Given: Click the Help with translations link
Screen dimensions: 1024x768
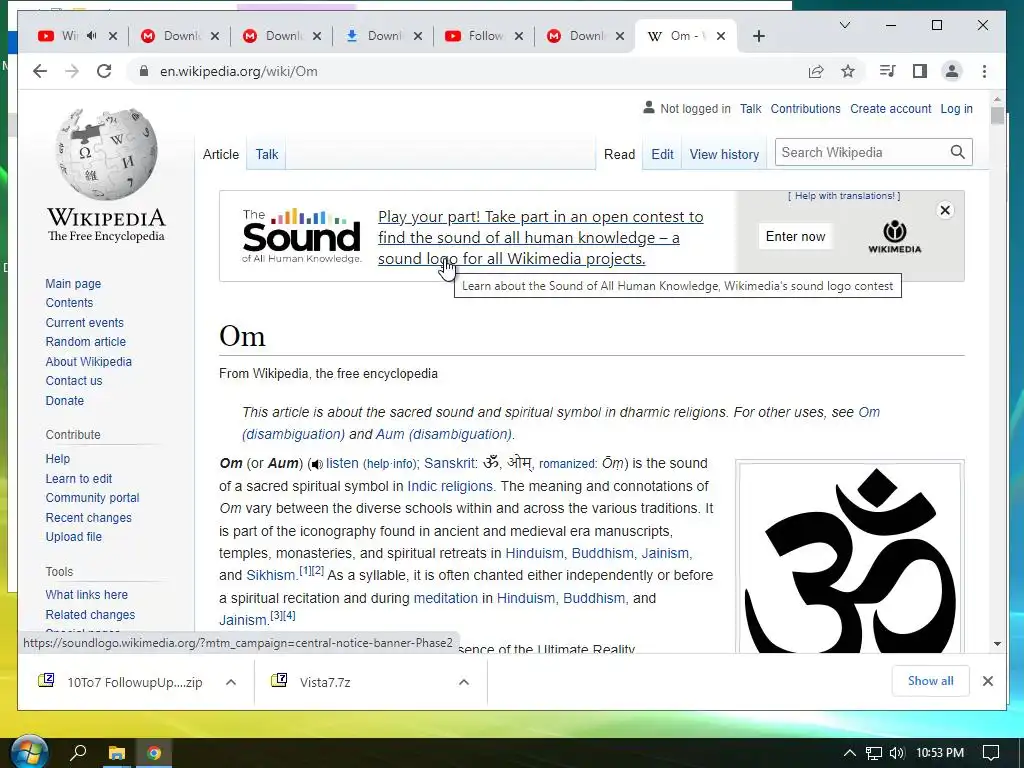Looking at the screenshot, I should (844, 196).
